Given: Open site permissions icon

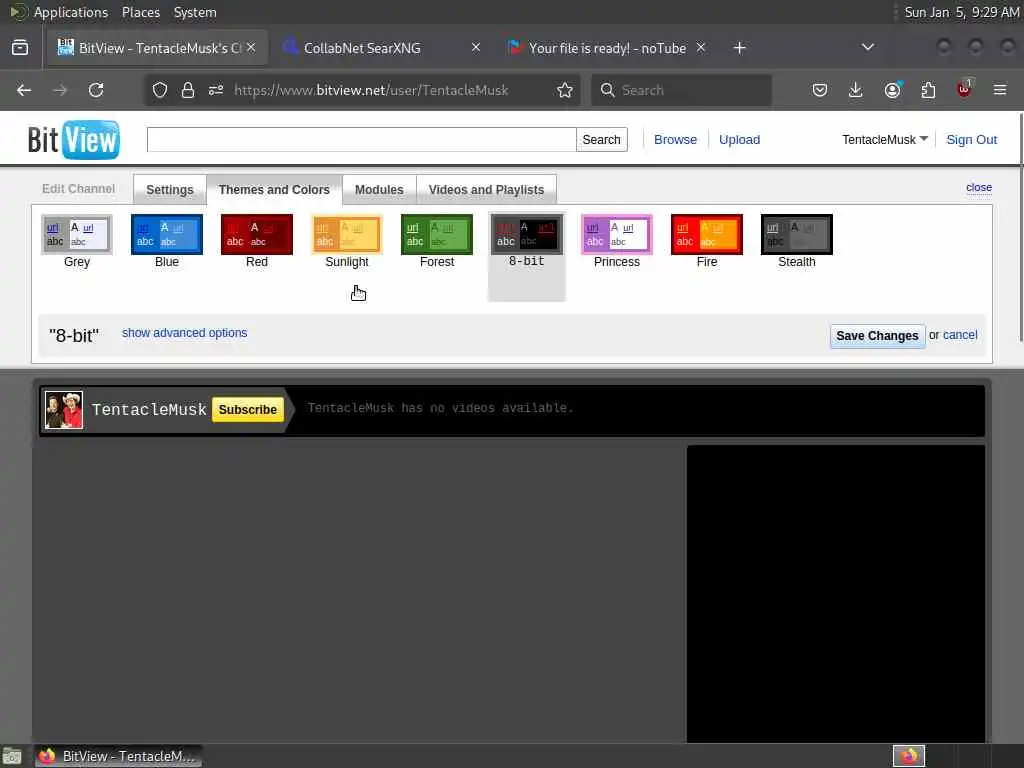Looking at the screenshot, I should click(x=216, y=90).
